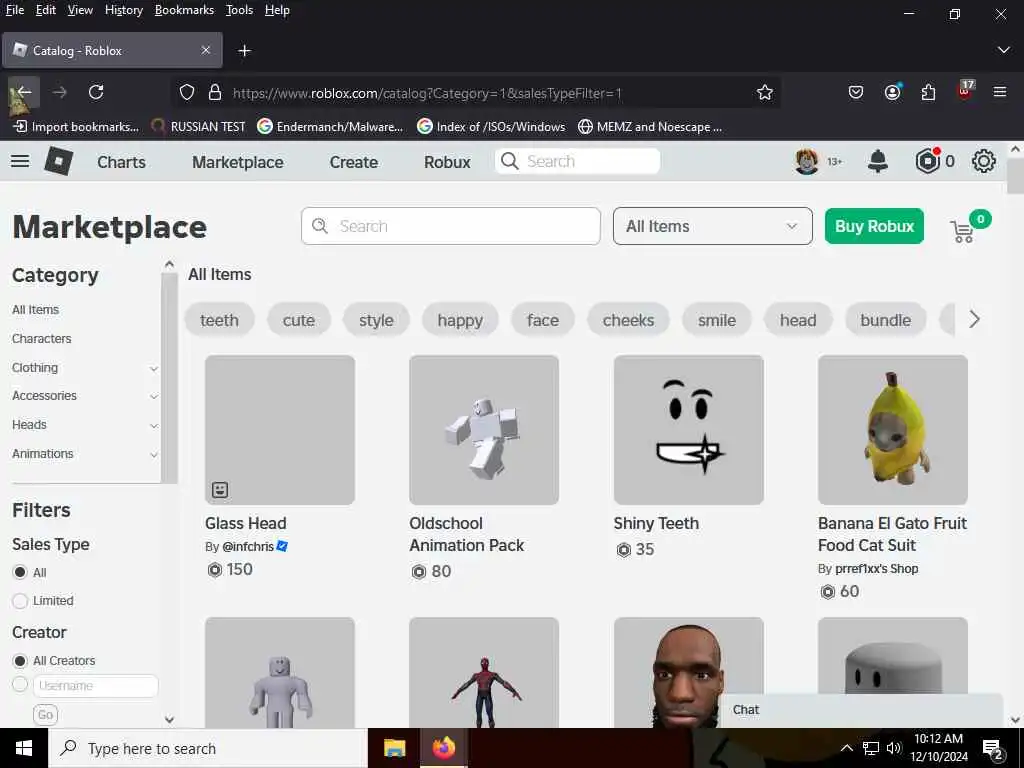Viewport: 1024px width, 768px height.
Task: Open a new browser tab
Action: click(244, 50)
